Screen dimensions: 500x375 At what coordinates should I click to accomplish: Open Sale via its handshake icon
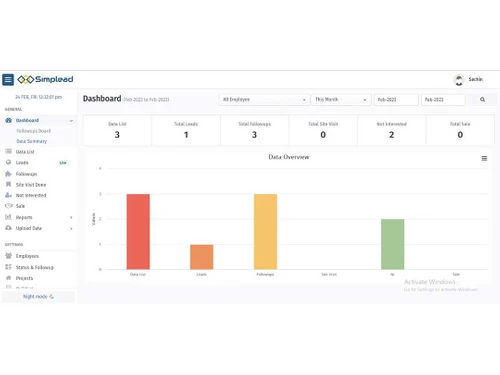[x=8, y=206]
